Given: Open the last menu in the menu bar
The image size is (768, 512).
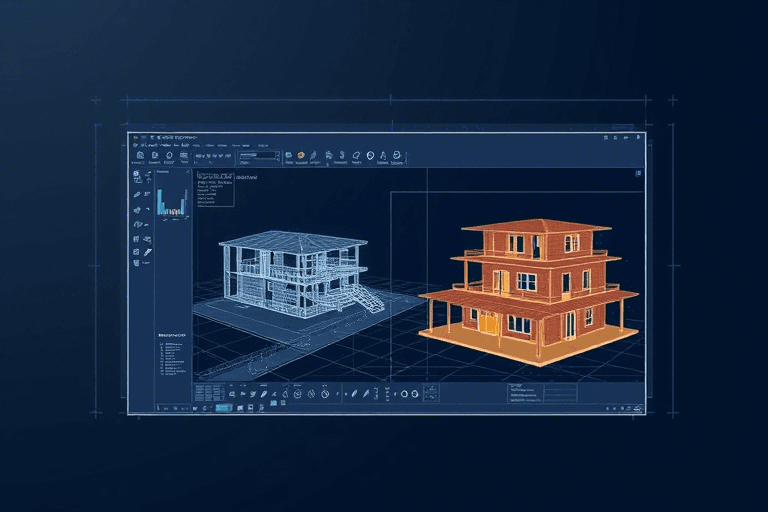Looking at the screenshot, I should tap(263, 145).
